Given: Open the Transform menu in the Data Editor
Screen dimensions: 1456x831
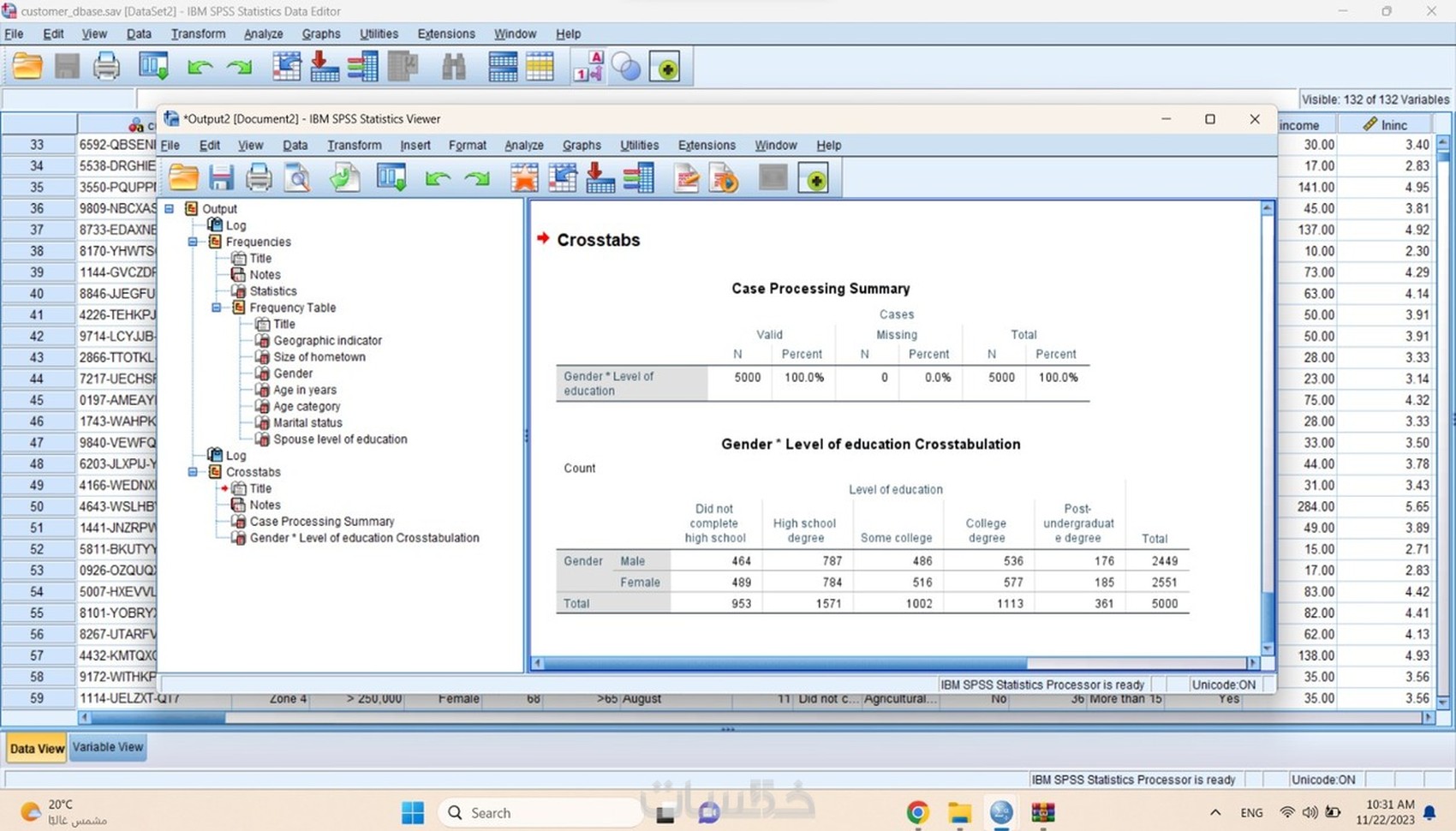Looking at the screenshot, I should (198, 34).
